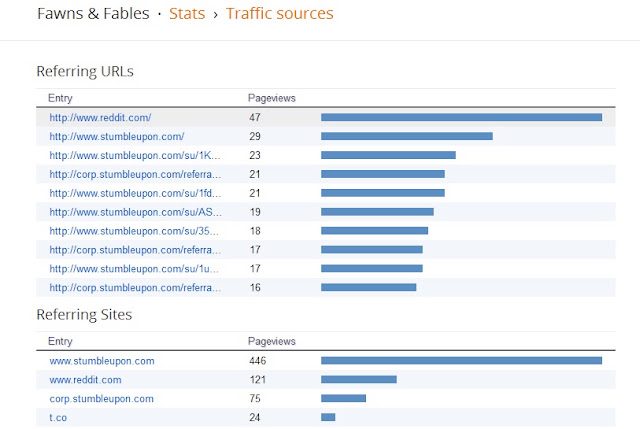Open the Traffic sources breadcrumb link
This screenshot has width=640, height=429.
point(280,13)
